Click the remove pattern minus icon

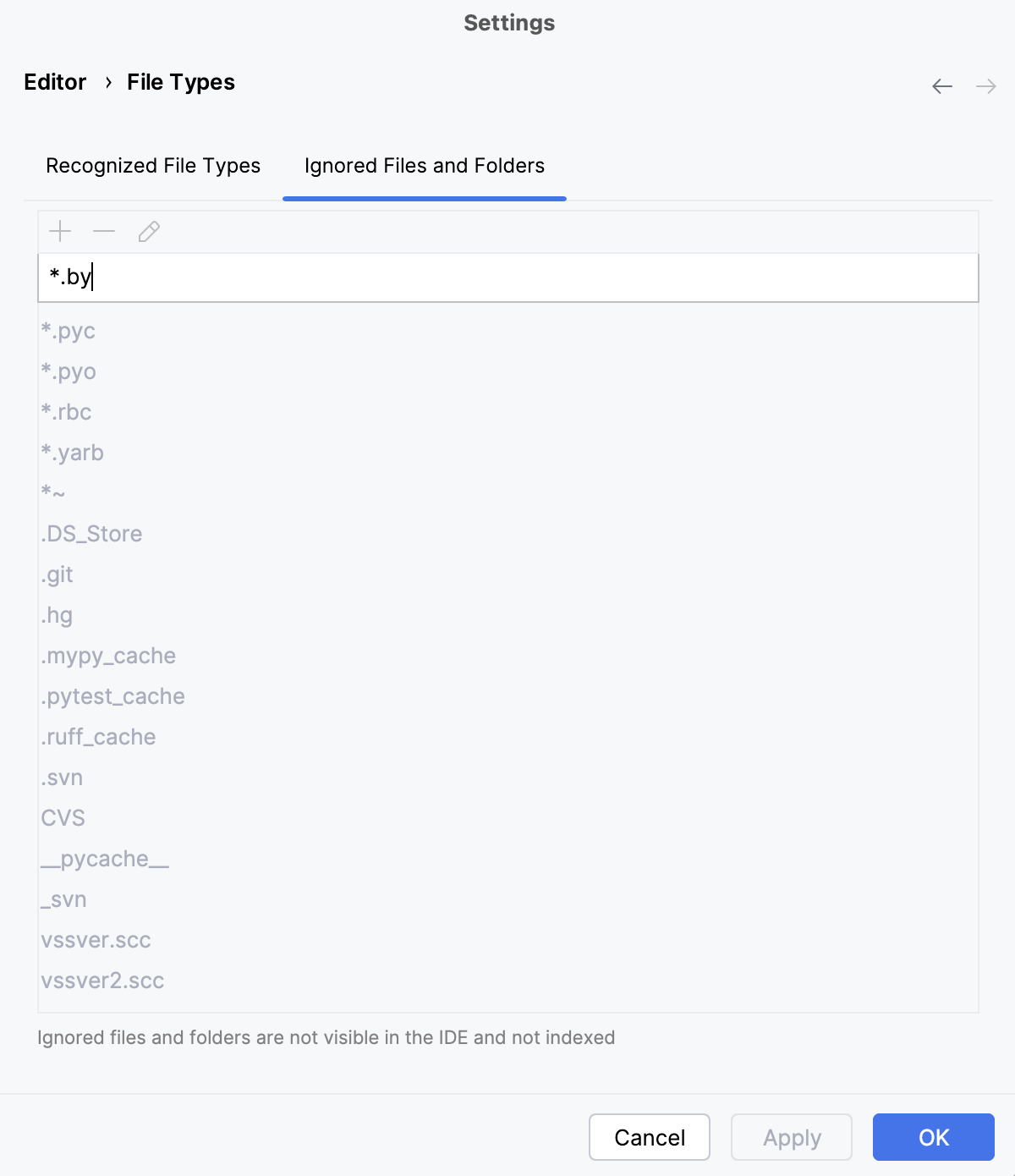104,231
